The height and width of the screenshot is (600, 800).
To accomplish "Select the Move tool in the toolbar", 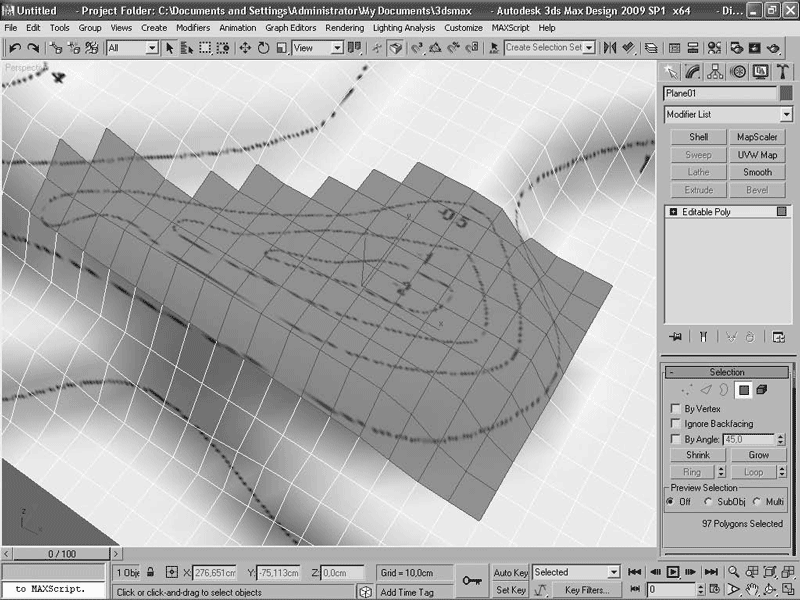I will (246, 47).
